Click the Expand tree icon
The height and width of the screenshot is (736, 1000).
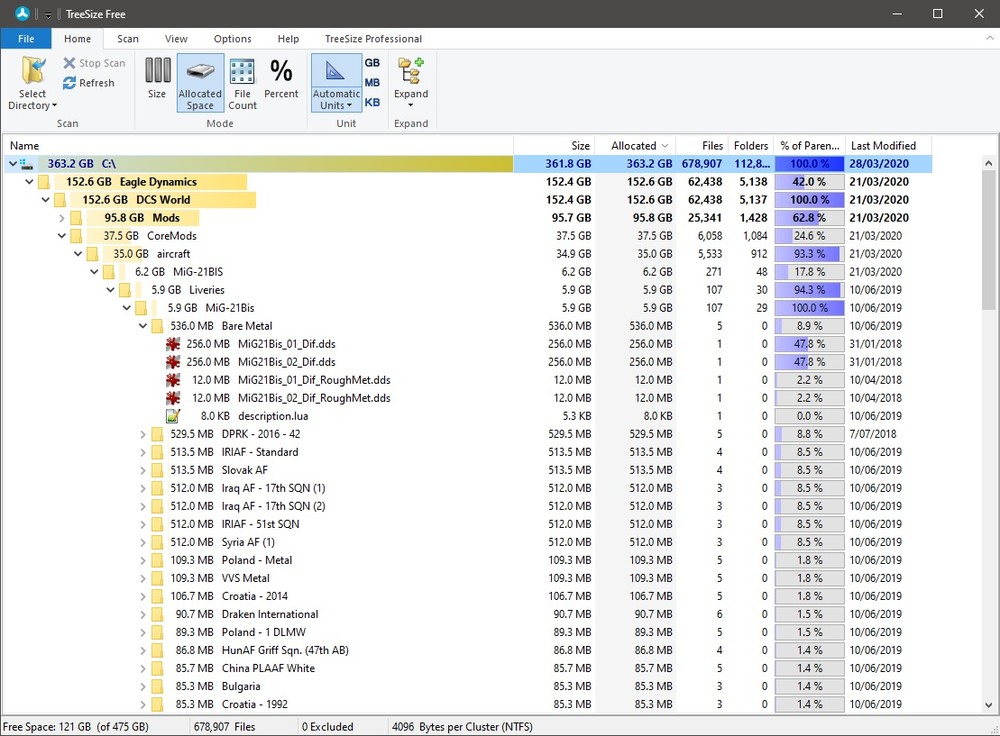click(410, 71)
